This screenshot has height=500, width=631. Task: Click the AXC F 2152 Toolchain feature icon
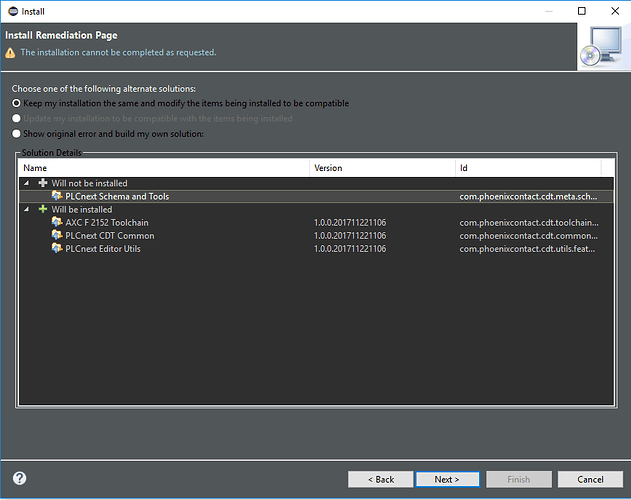[x=57, y=222]
